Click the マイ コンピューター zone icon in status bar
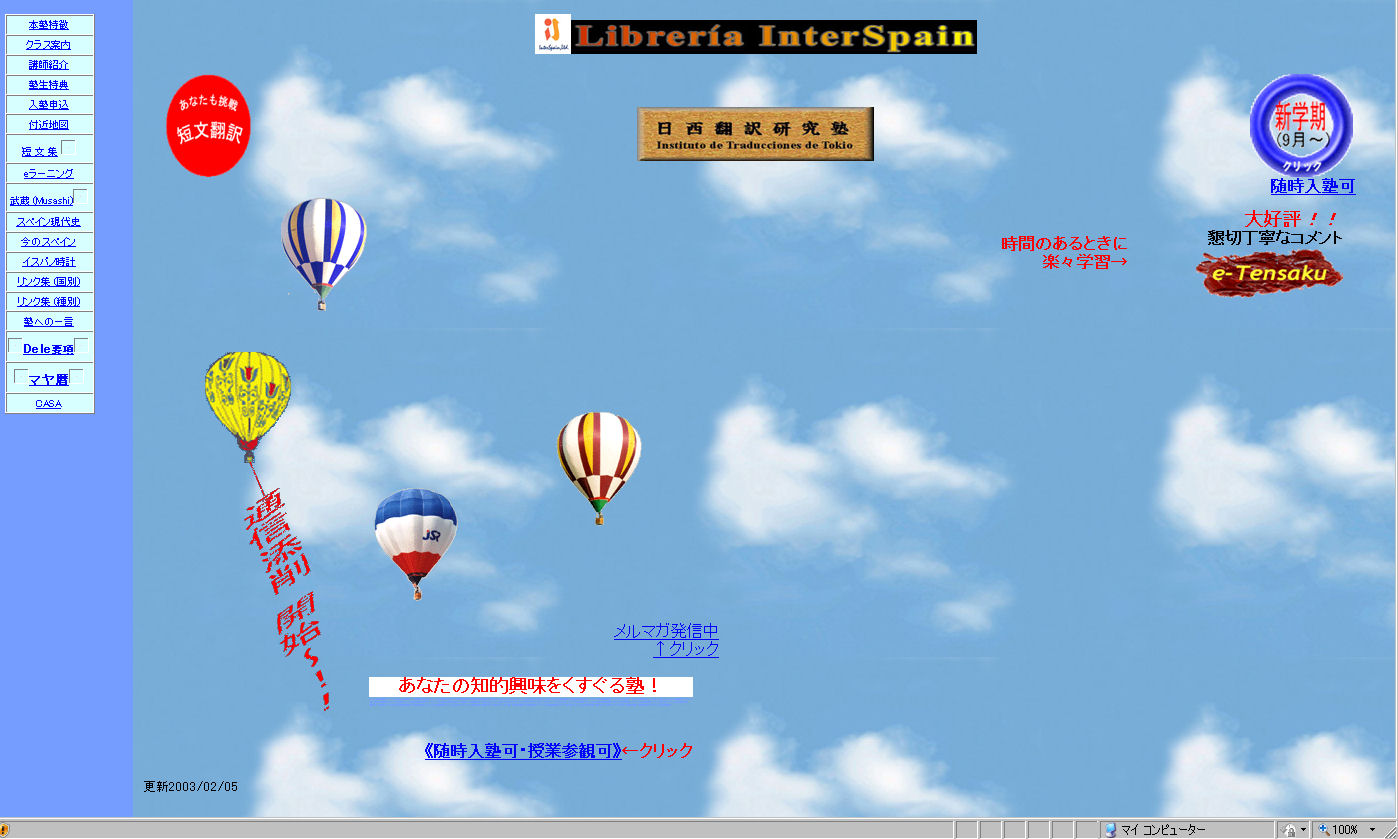The image size is (1398, 839). click(1110, 830)
